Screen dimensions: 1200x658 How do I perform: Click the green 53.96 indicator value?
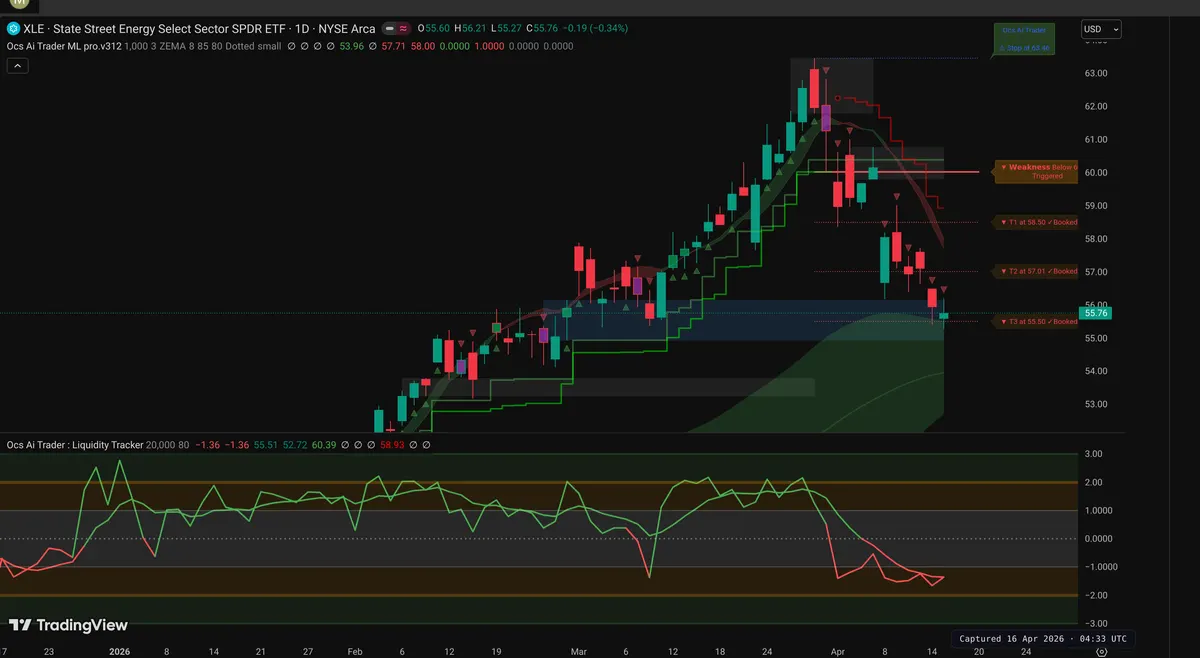pyautogui.click(x=352, y=46)
